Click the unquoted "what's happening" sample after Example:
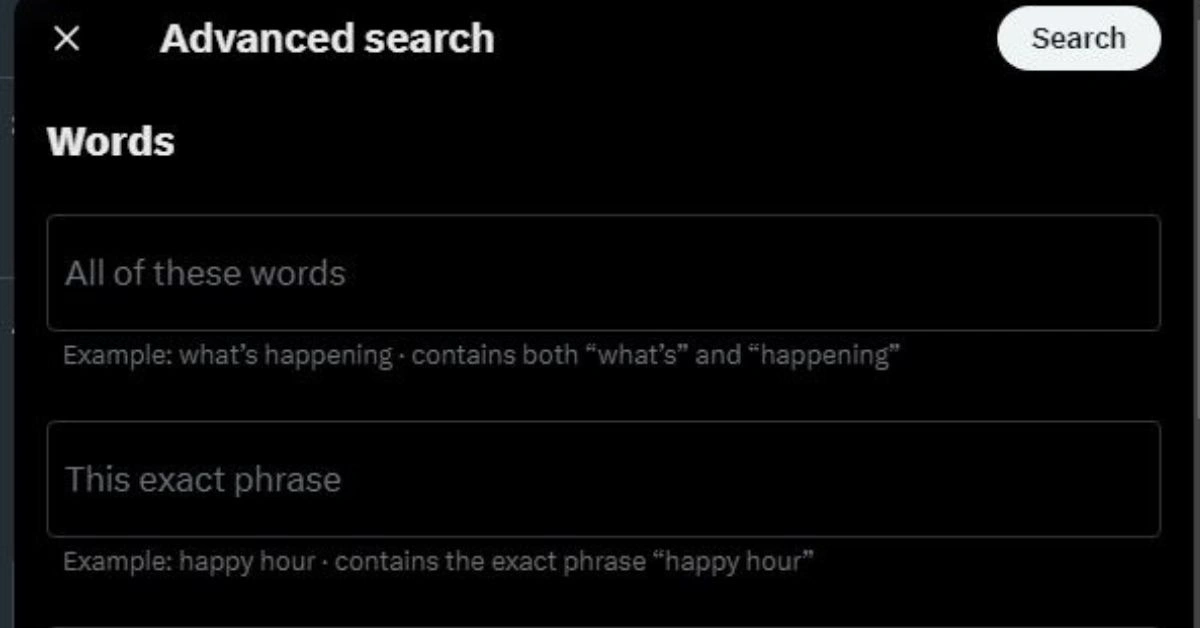Screen dimensions: 1200x628 286,355
